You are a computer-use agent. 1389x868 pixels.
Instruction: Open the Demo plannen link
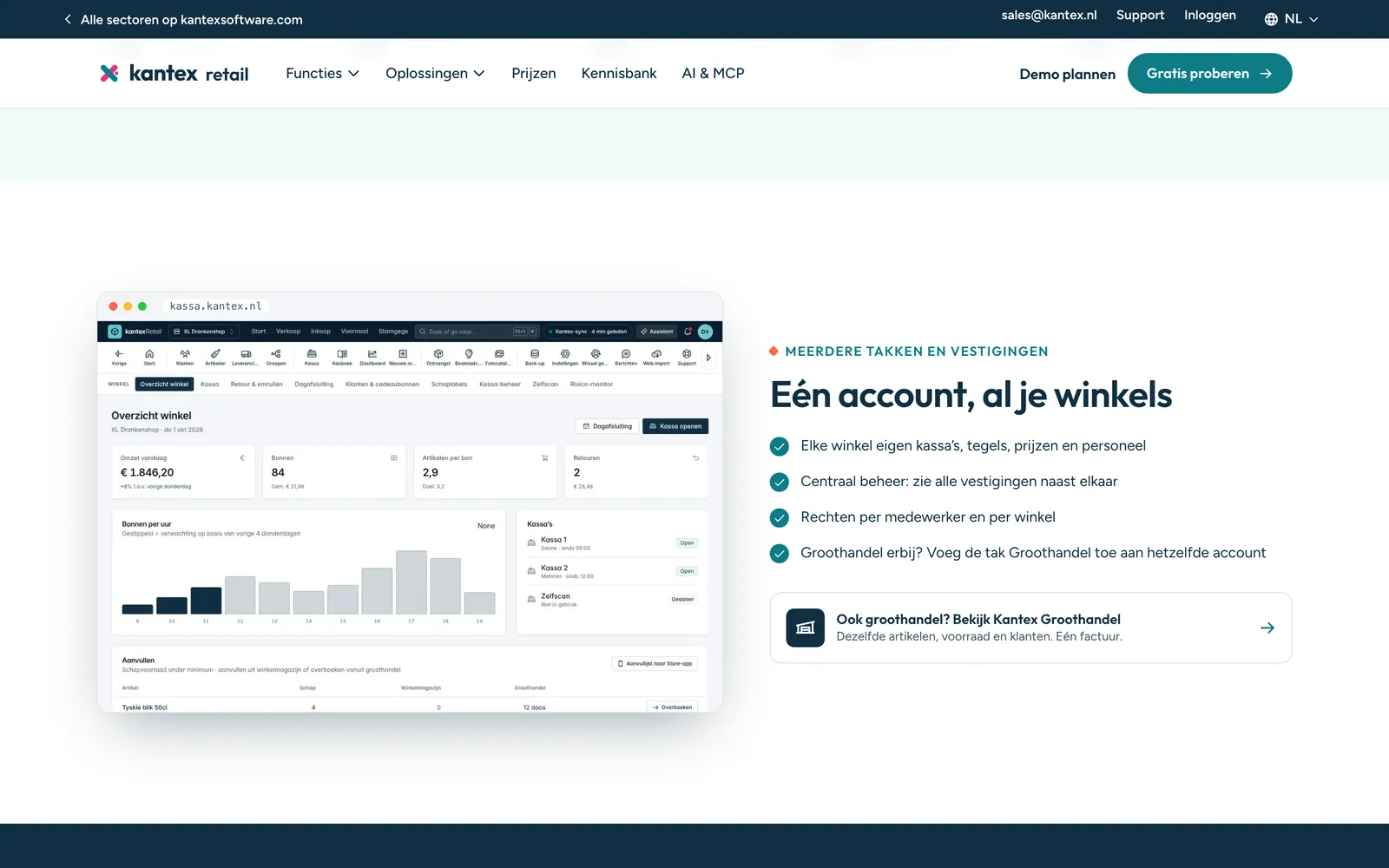[x=1067, y=75]
